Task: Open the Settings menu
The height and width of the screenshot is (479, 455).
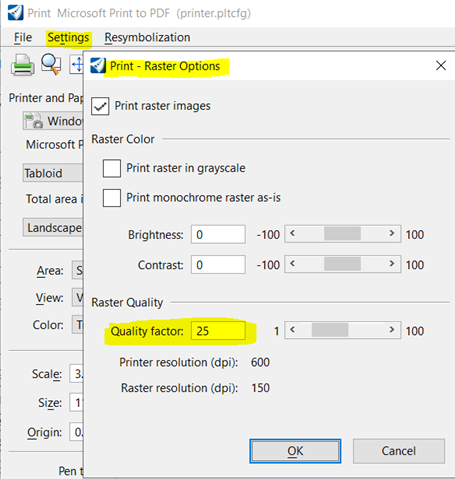Action: 68,37
